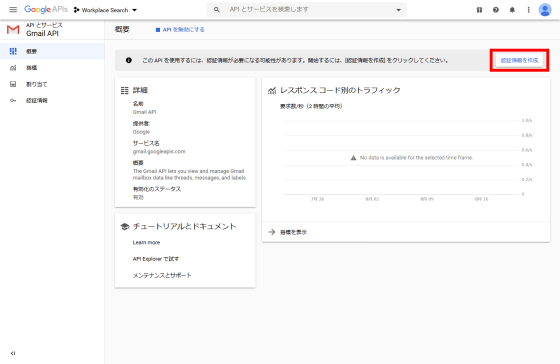
Task: Select the 認証情報 credentials sidebar item
Action: [52, 100]
